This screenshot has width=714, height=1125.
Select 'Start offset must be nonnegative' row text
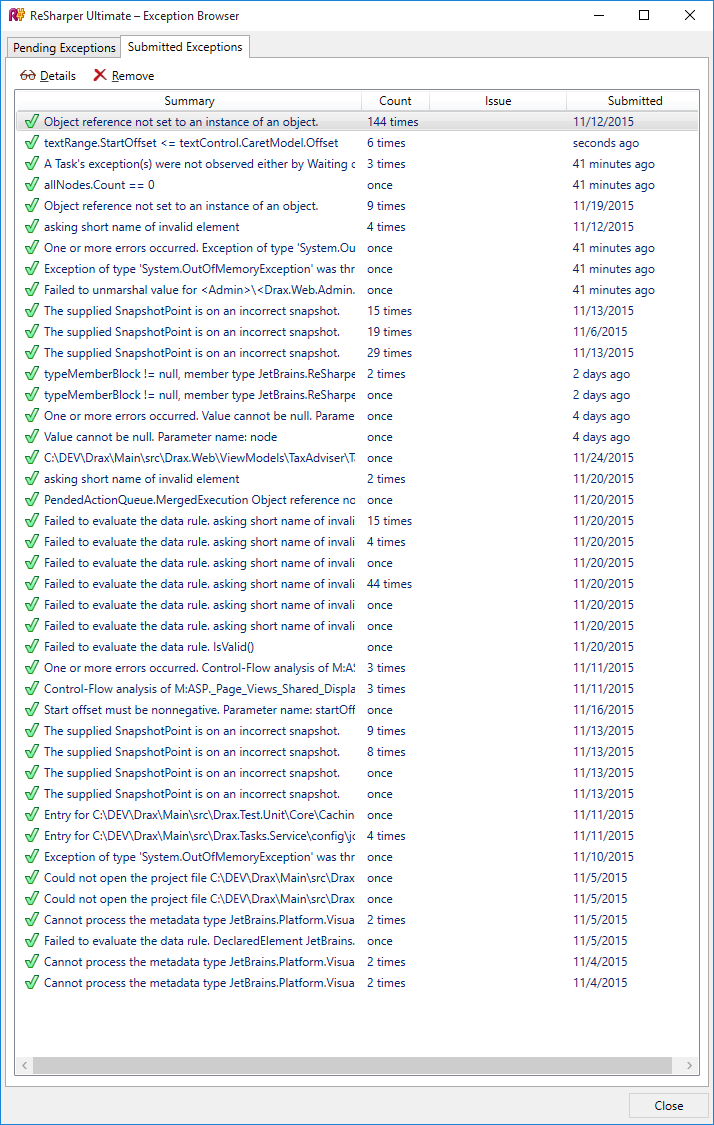tap(199, 710)
